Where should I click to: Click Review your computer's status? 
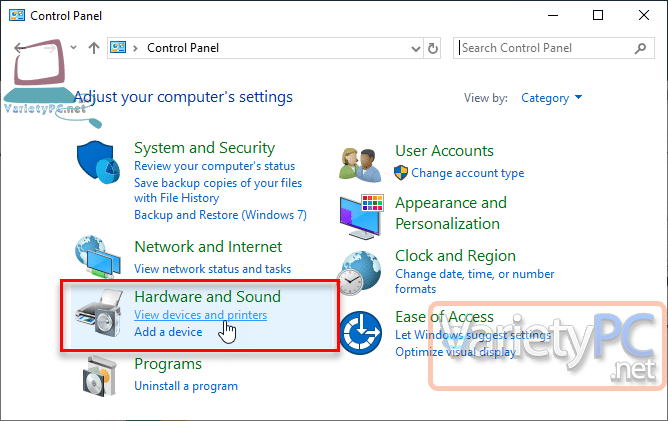pyautogui.click(x=214, y=166)
